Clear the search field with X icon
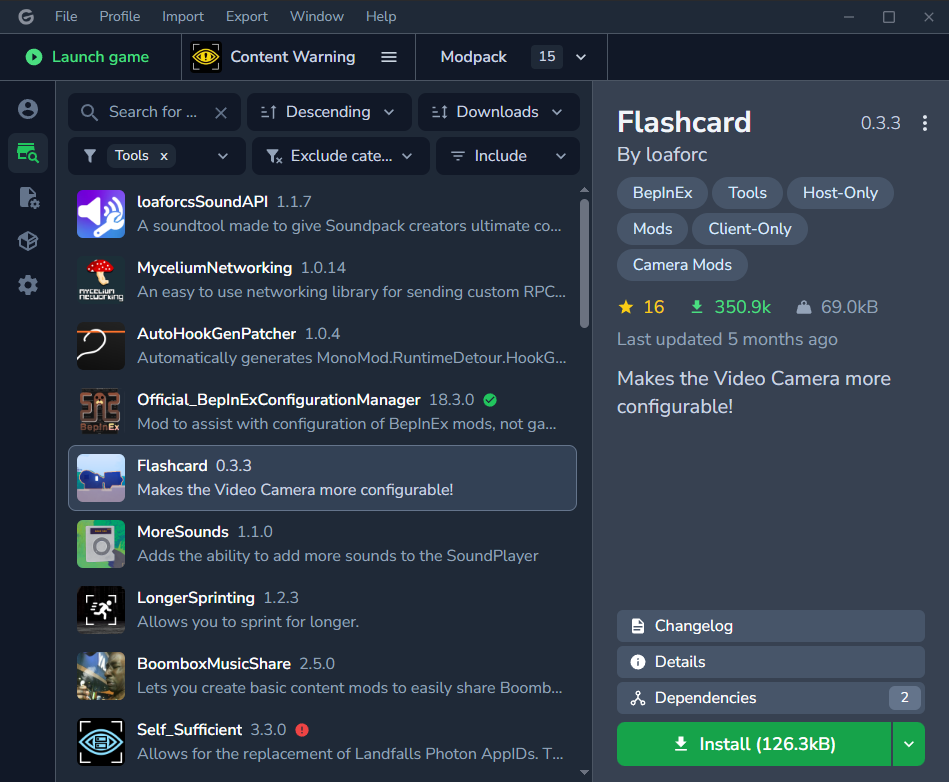This screenshot has height=782, width=949. (x=221, y=113)
